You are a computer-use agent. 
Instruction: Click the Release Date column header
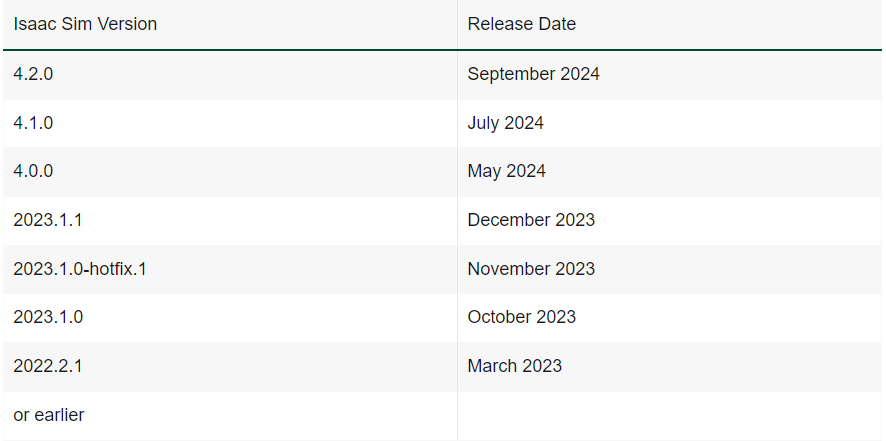click(x=669, y=24)
